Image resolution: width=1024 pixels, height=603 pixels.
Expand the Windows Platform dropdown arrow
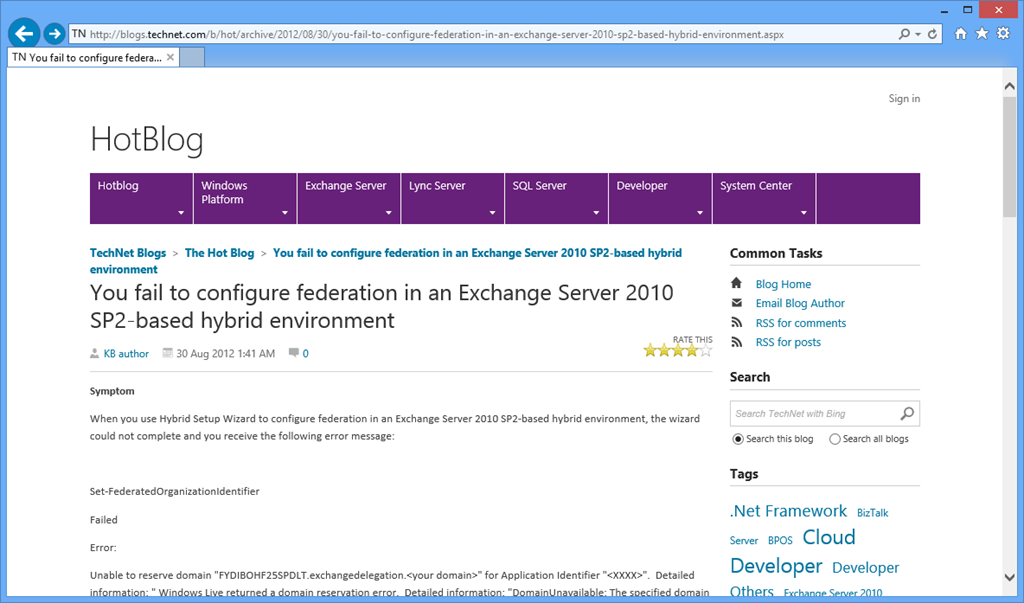(x=285, y=213)
